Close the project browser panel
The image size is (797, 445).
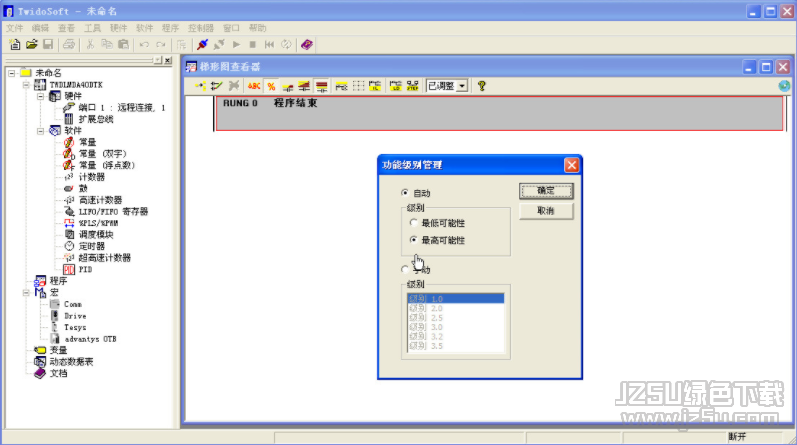(x=168, y=61)
